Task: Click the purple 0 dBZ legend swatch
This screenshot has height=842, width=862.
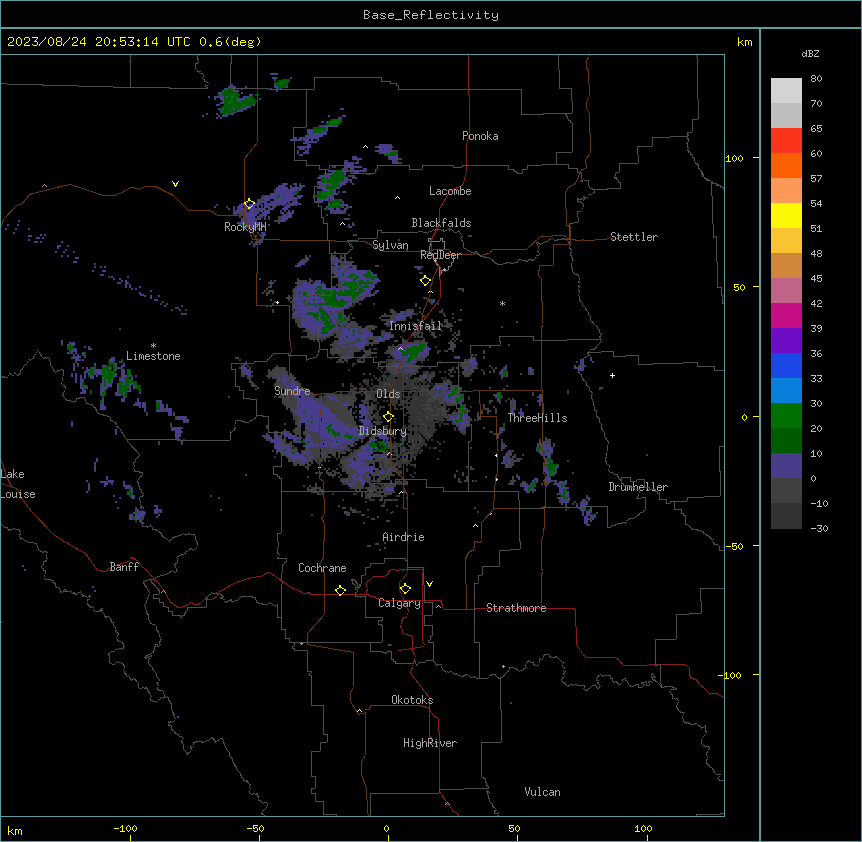Action: (786, 466)
